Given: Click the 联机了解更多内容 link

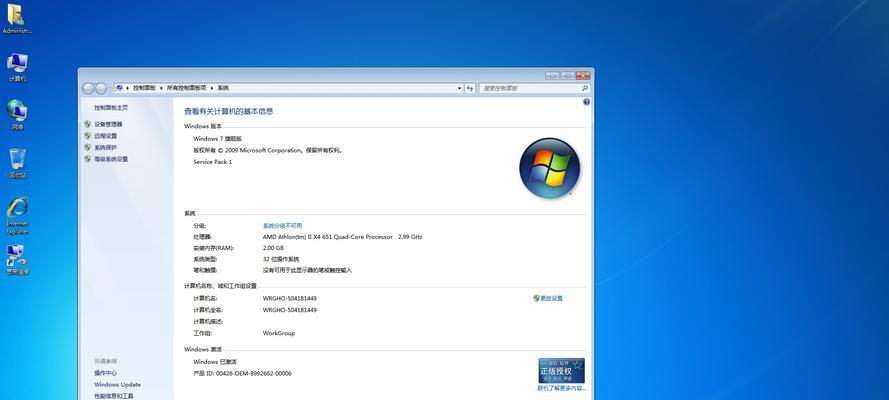Looking at the screenshot, I should (x=561, y=389).
